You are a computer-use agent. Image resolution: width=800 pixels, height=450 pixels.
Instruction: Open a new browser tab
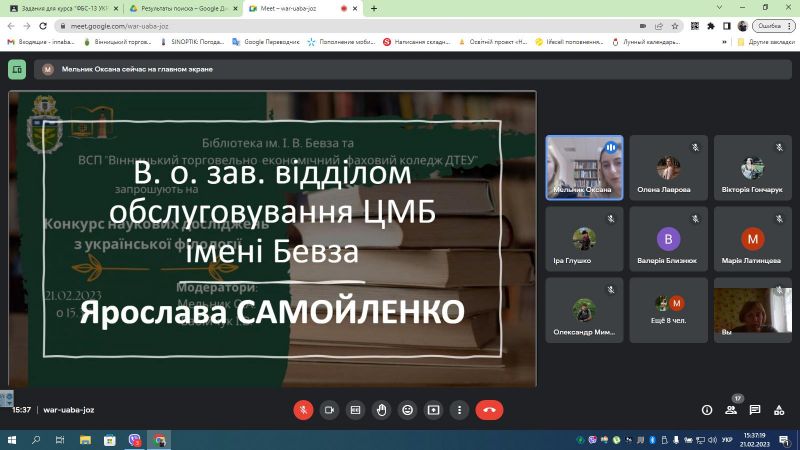point(374,9)
